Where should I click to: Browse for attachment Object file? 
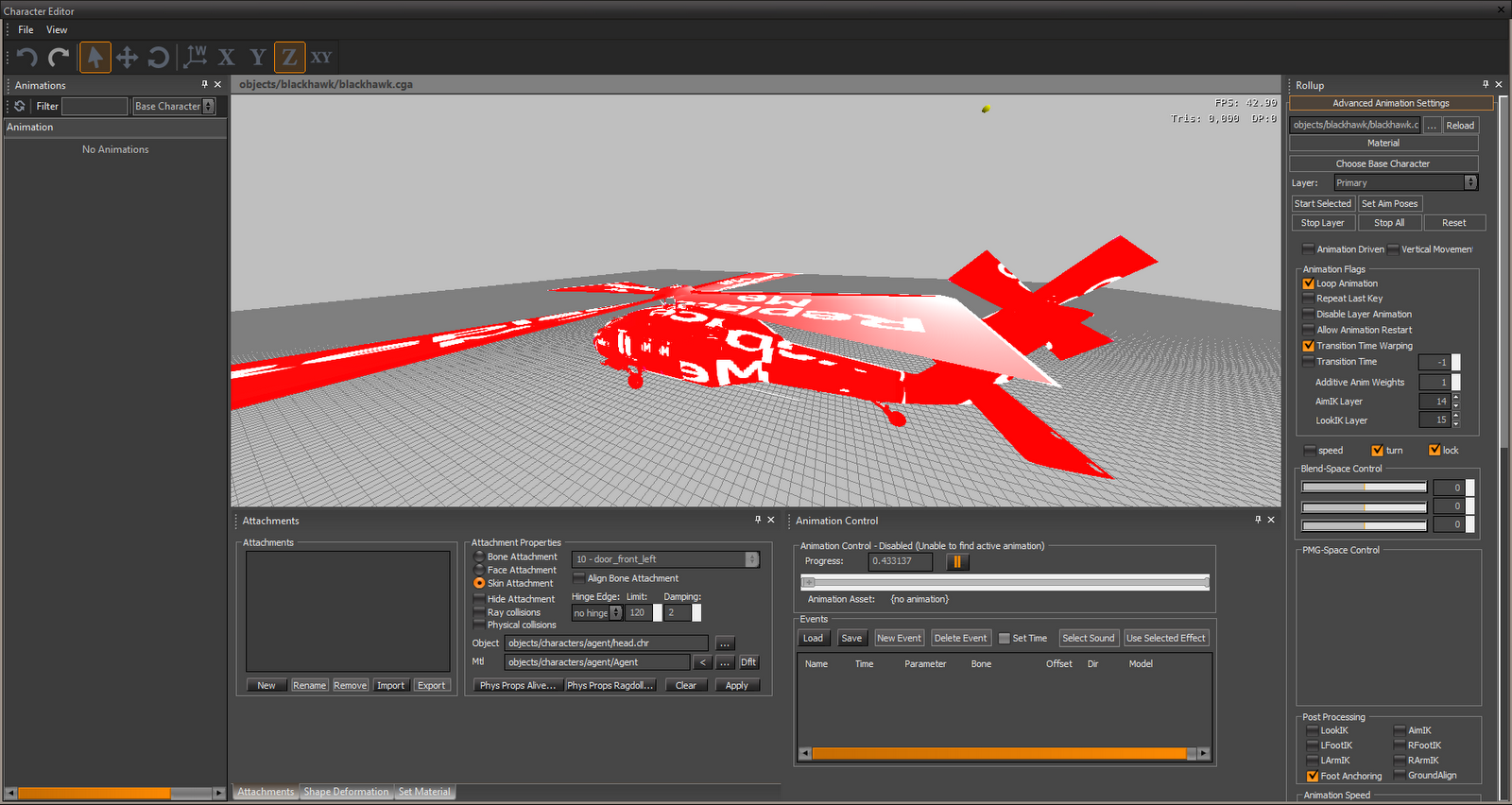pyautogui.click(x=725, y=643)
